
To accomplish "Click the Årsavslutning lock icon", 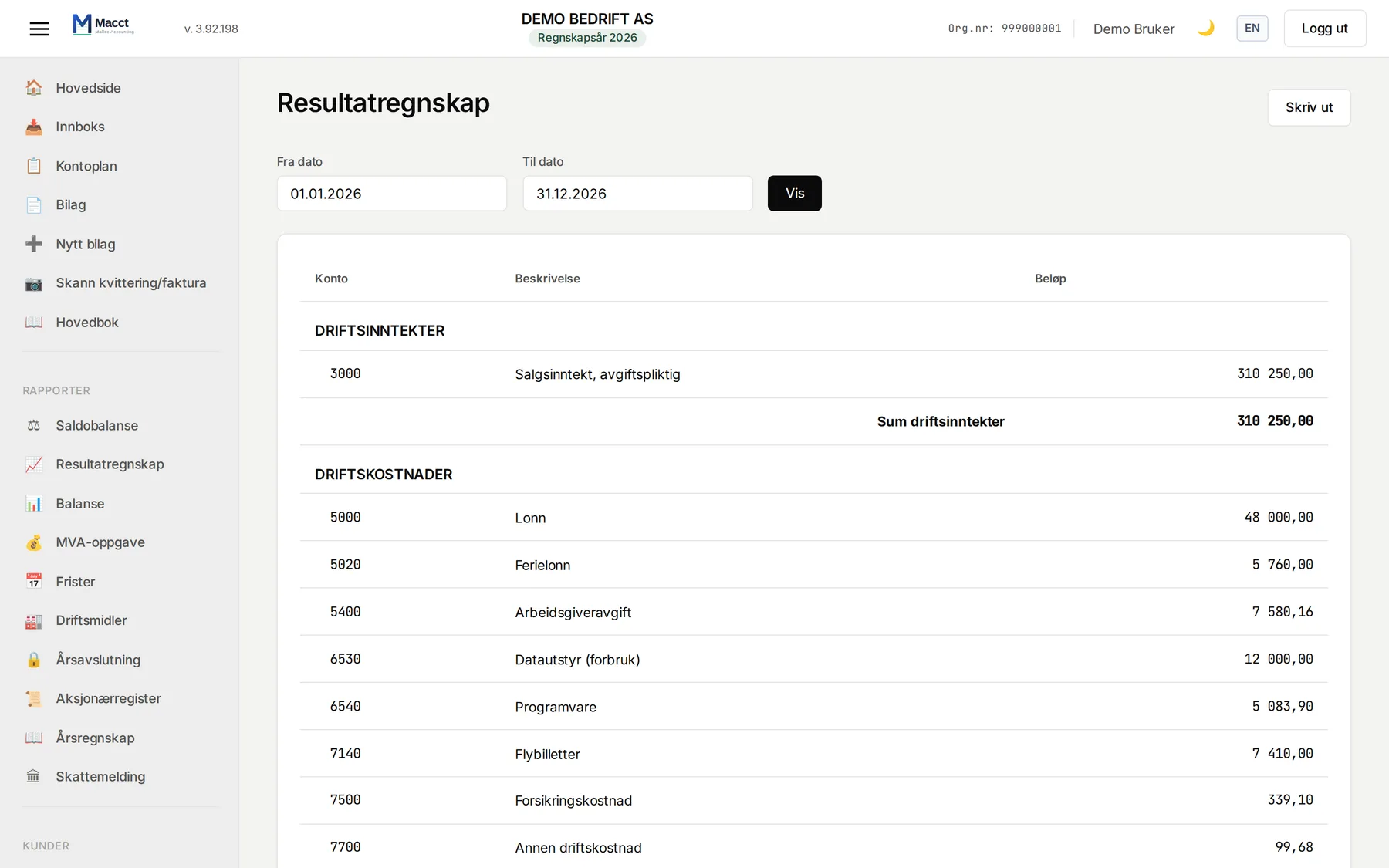I will click(34, 660).
